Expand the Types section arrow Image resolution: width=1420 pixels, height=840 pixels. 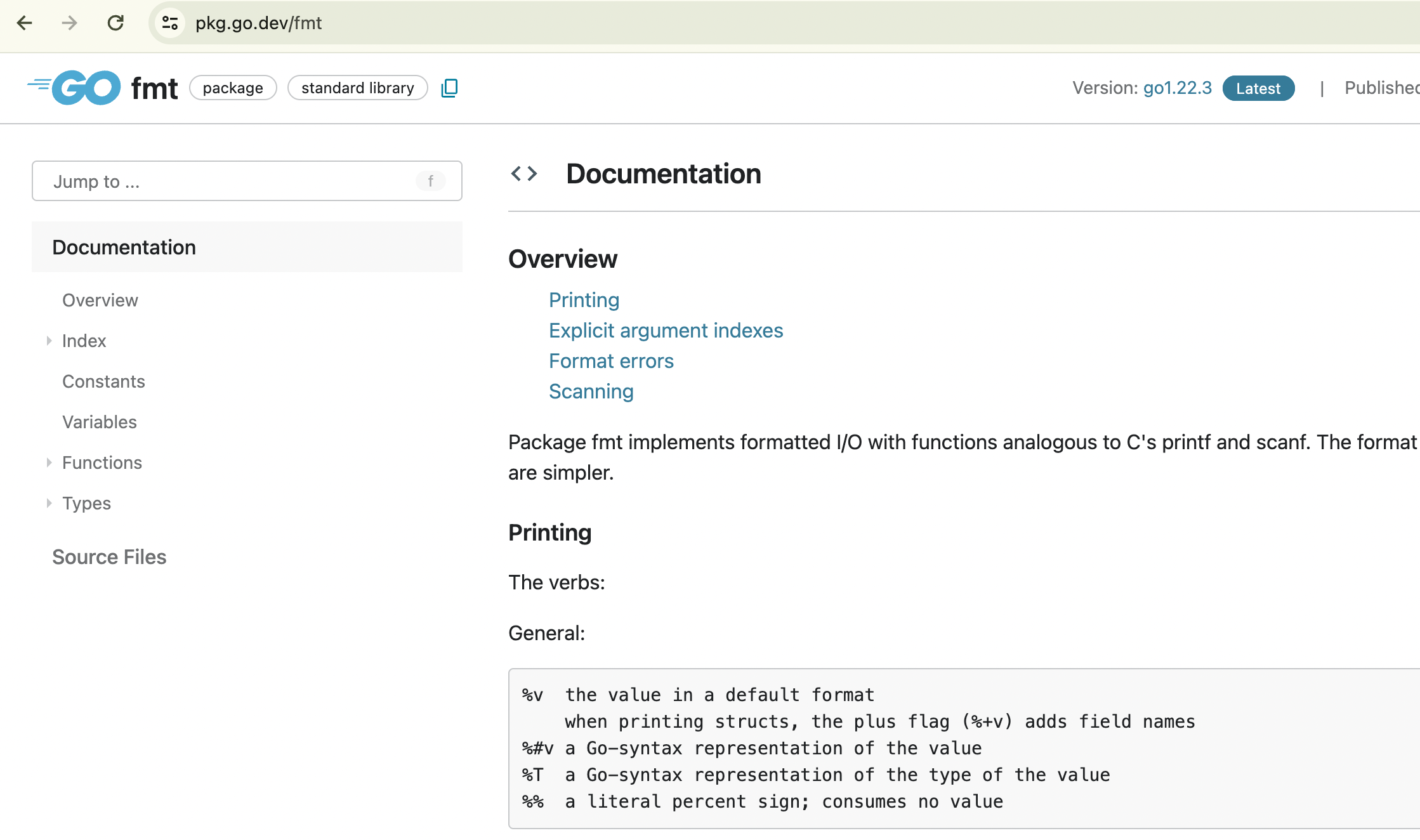click(x=49, y=504)
